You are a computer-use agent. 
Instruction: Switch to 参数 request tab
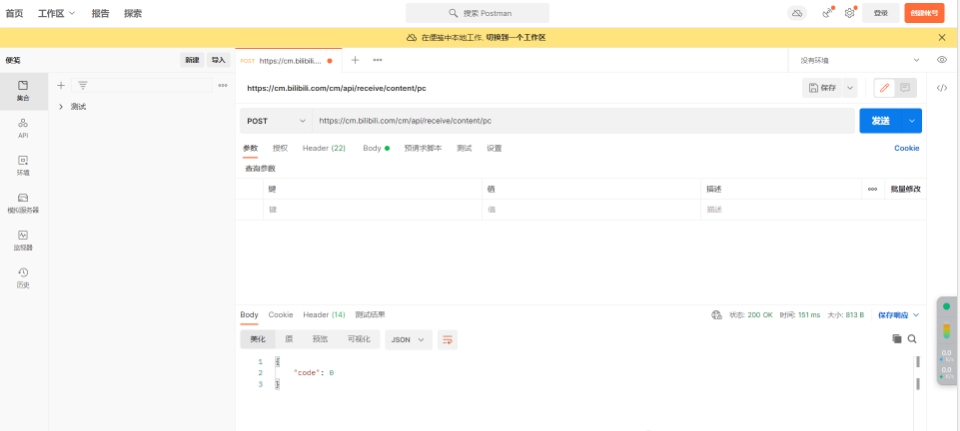coord(250,148)
